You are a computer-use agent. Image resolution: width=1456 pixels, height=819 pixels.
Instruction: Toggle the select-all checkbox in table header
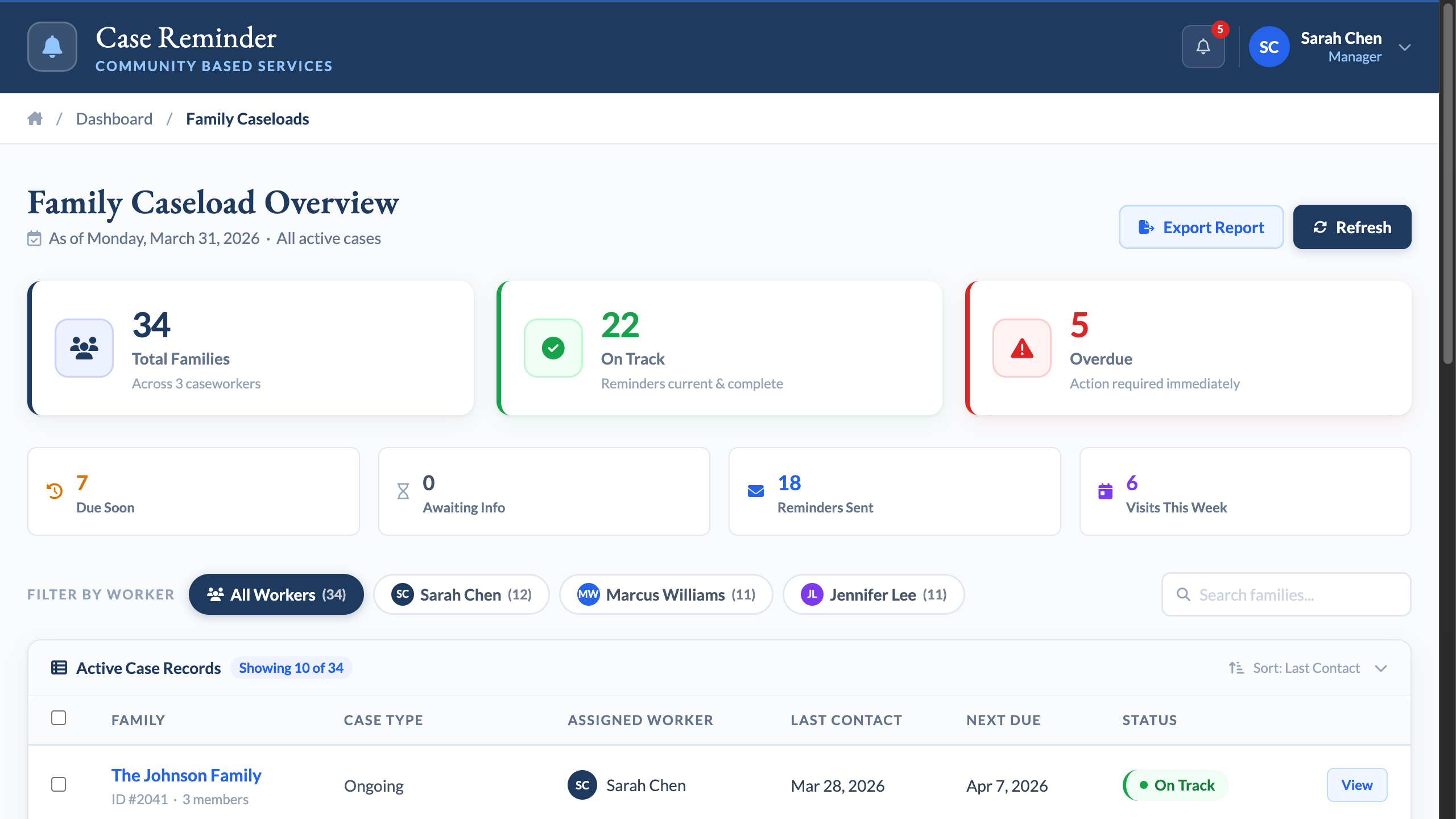pos(59,718)
